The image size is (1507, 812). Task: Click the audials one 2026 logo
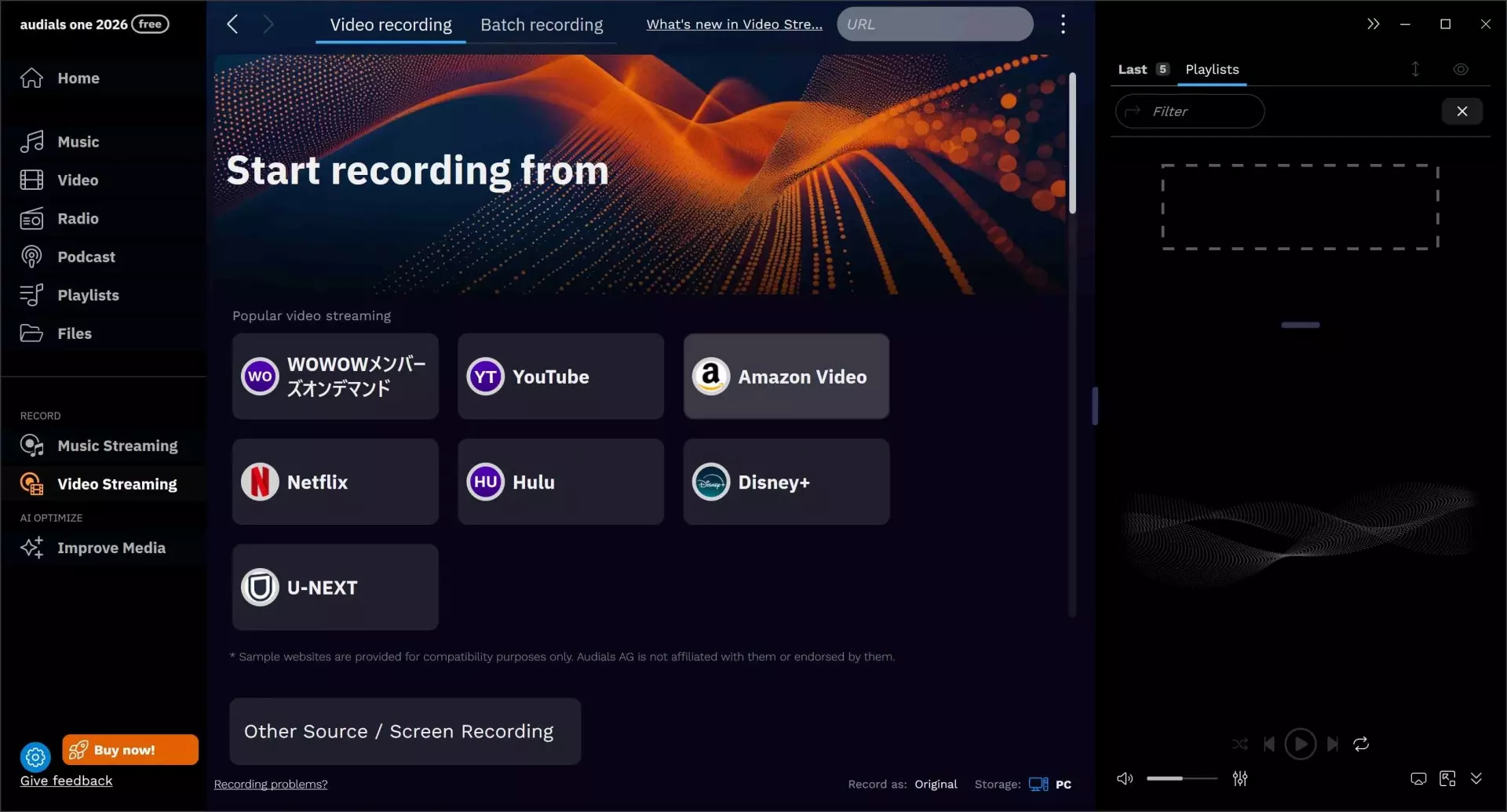coord(94,24)
